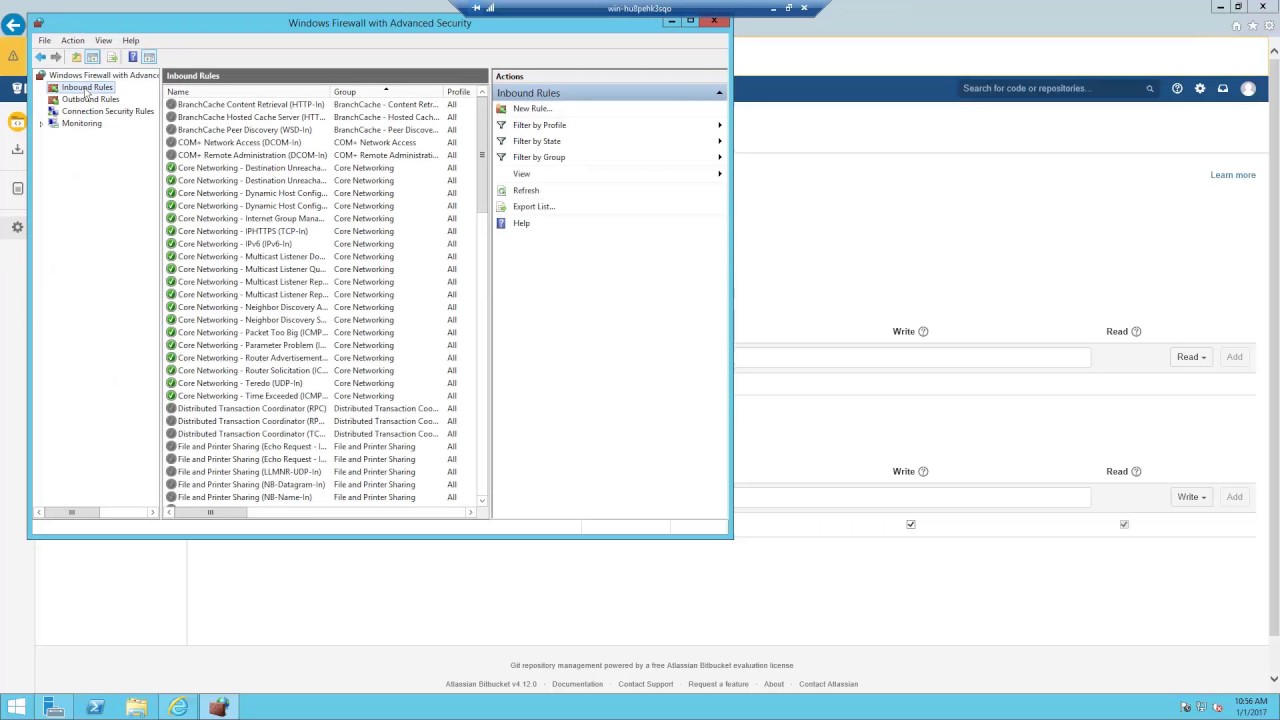Click the Documentation footer link
The width and height of the screenshot is (1280, 720).
point(577,684)
